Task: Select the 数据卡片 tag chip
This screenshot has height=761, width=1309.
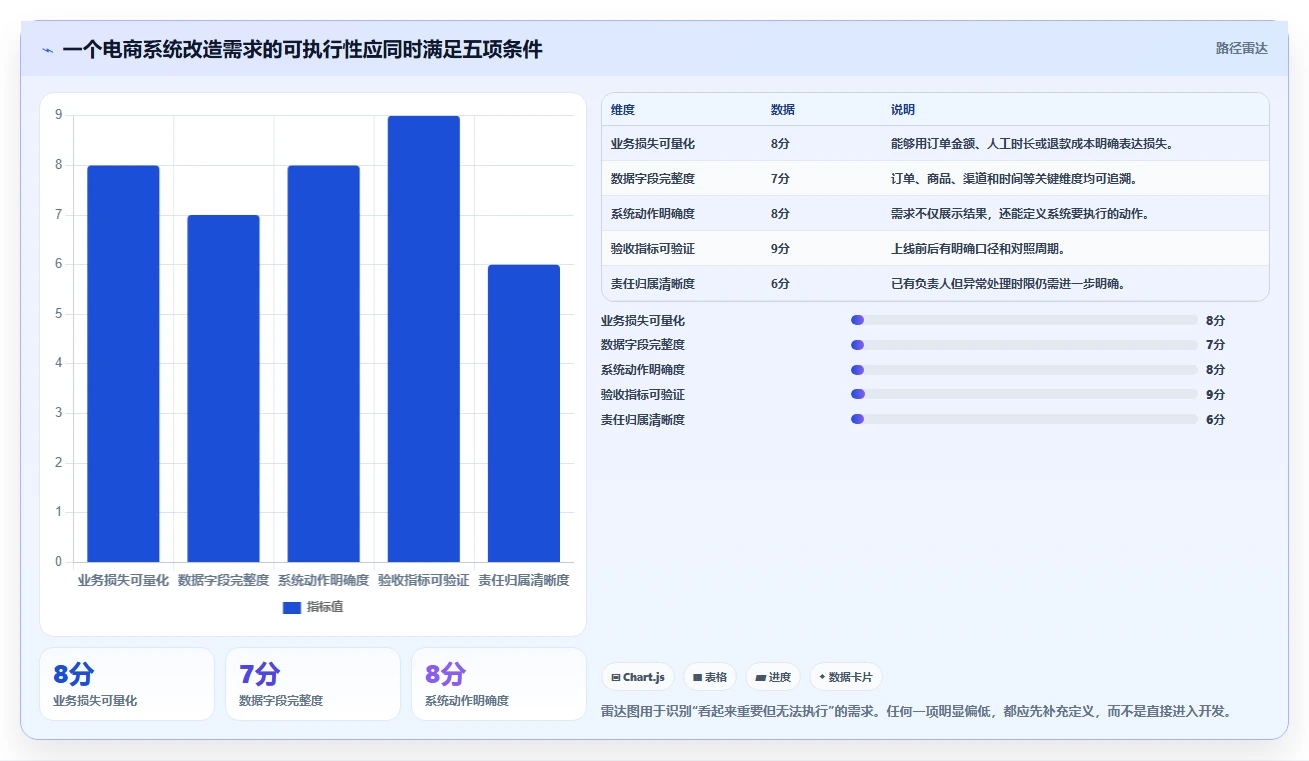Action: (846, 677)
